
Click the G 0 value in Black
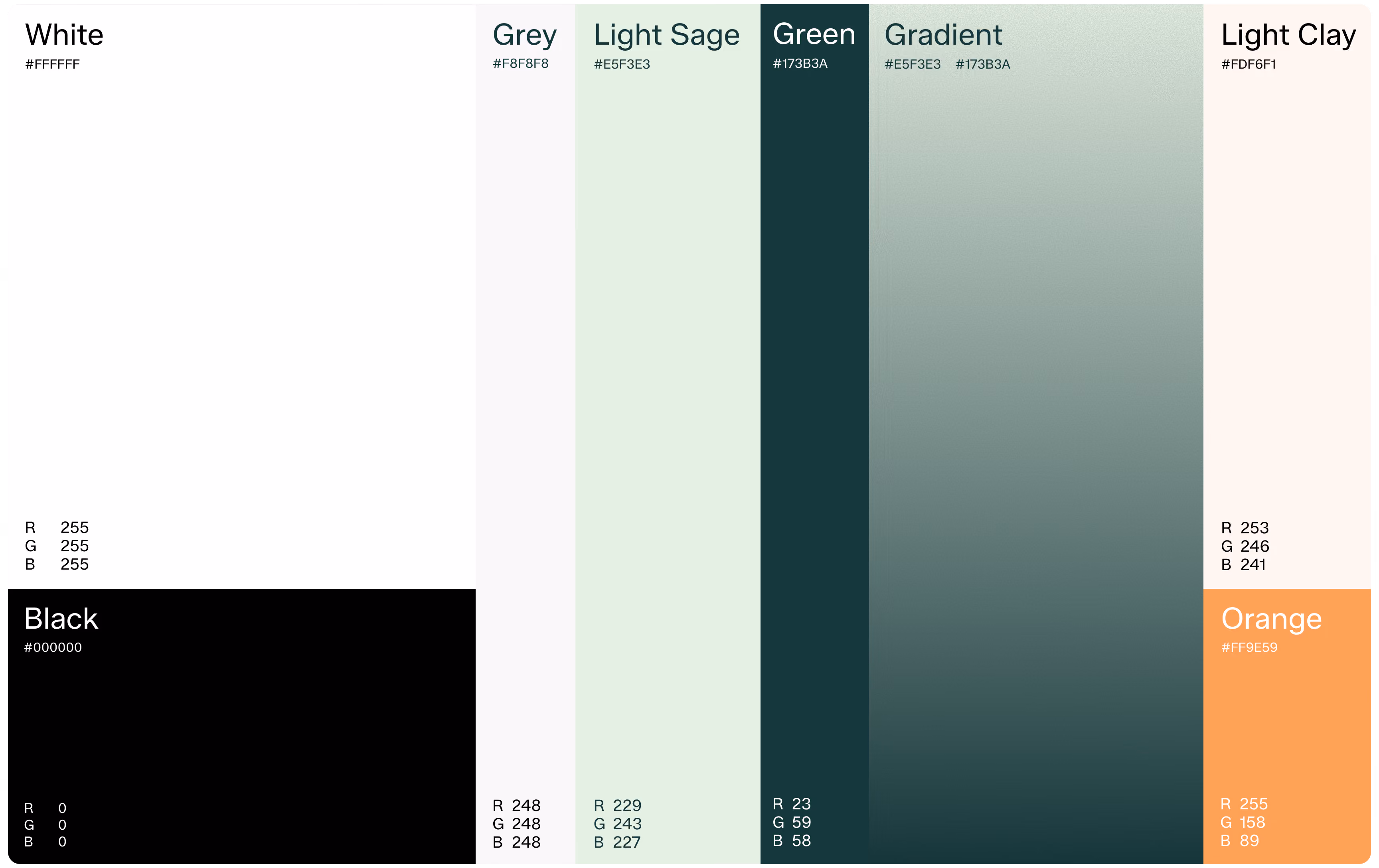coord(45,825)
